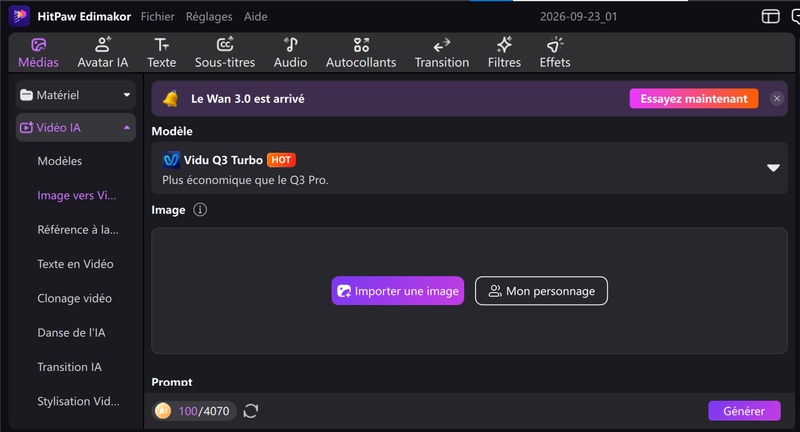Click the bell notification icon in banner
The height and width of the screenshot is (432, 800).
171,98
